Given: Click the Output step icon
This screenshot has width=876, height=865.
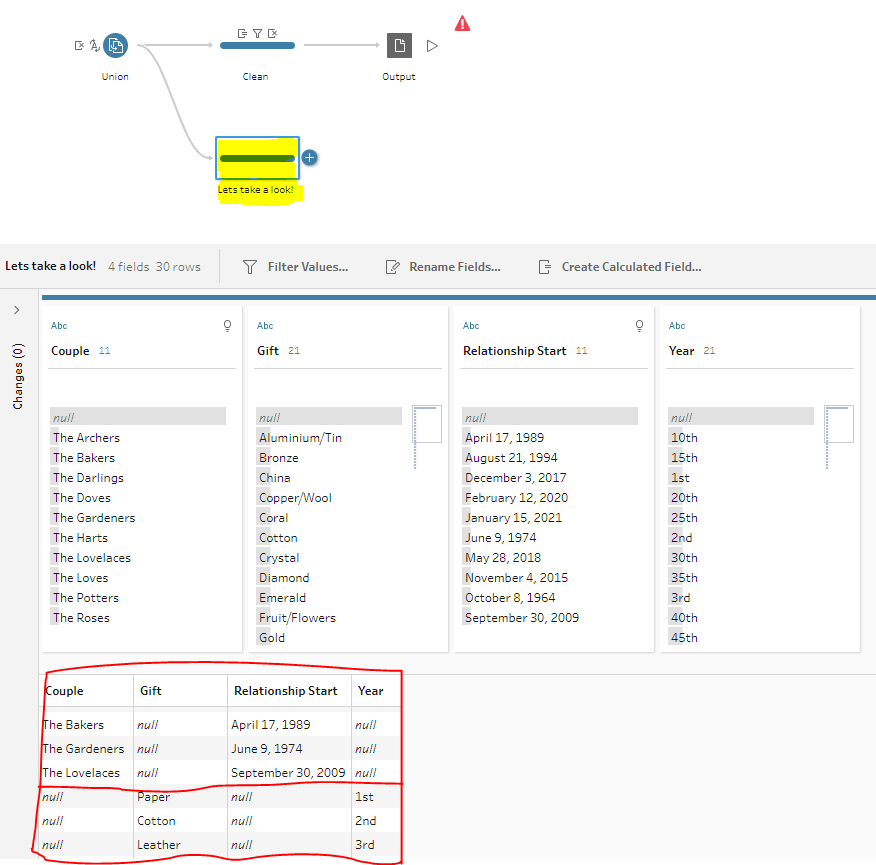Looking at the screenshot, I should [399, 45].
